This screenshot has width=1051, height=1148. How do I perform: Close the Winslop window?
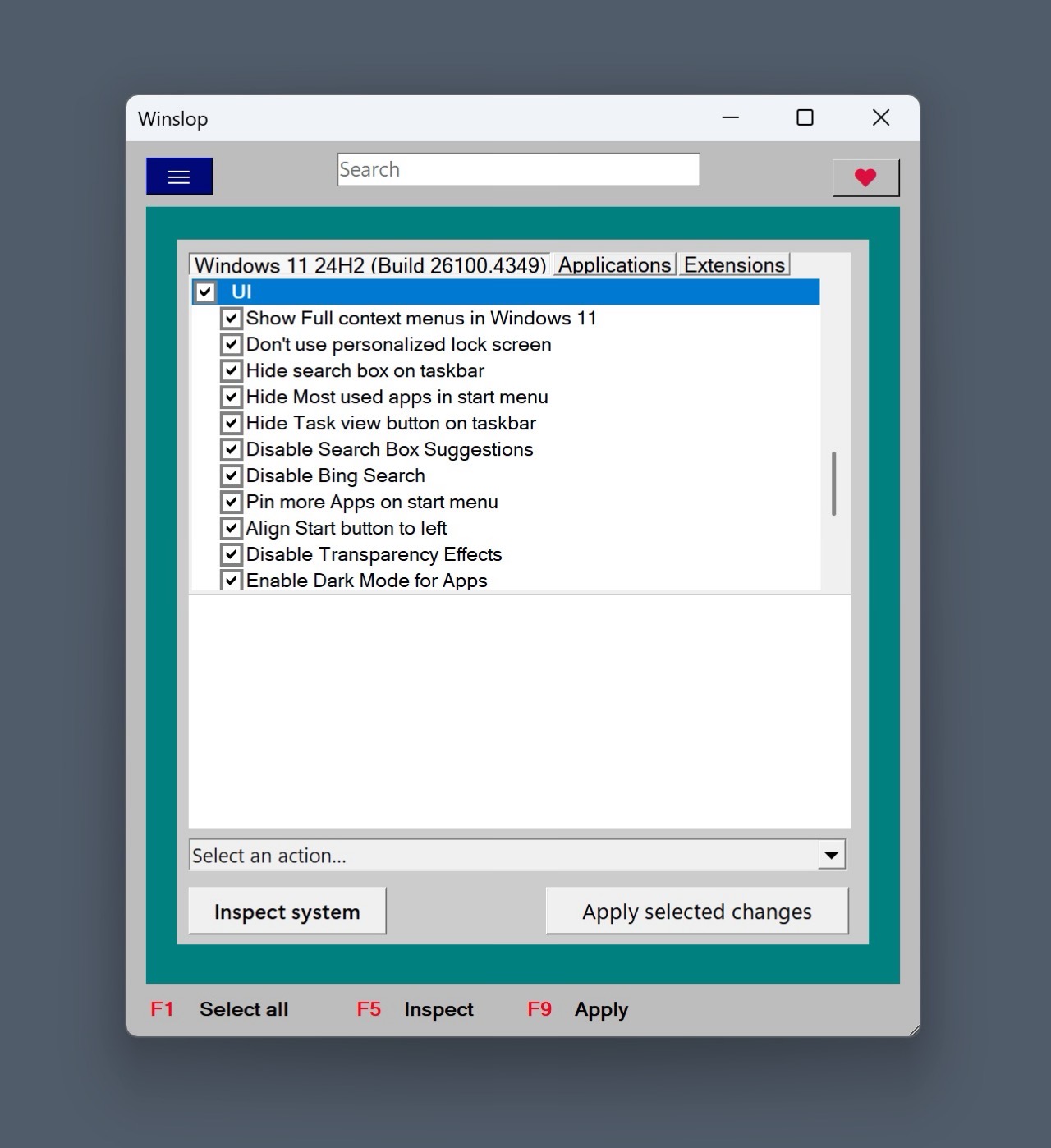click(880, 118)
